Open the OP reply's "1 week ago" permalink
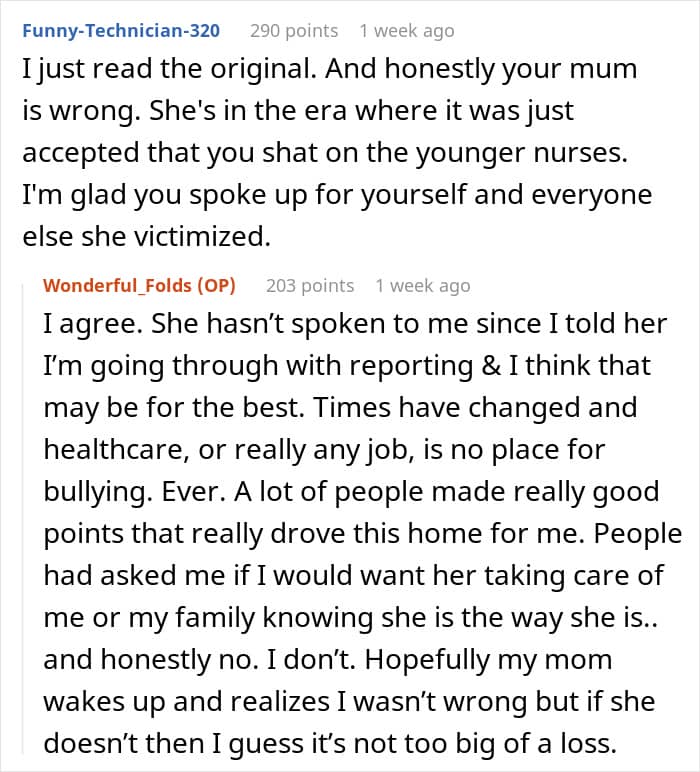700x772 pixels. [x=422, y=286]
